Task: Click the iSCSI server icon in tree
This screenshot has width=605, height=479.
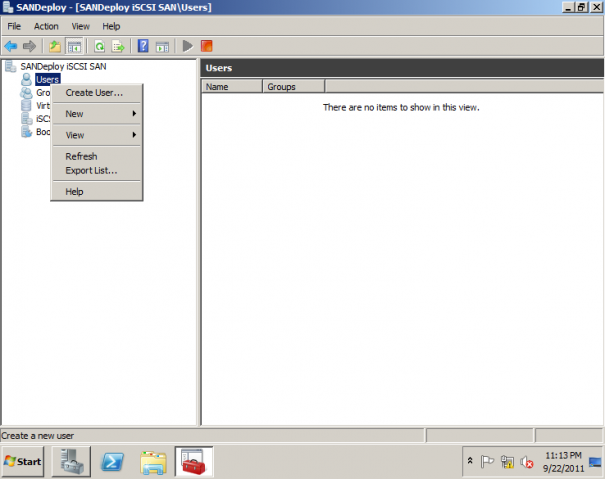Action: 27,118
